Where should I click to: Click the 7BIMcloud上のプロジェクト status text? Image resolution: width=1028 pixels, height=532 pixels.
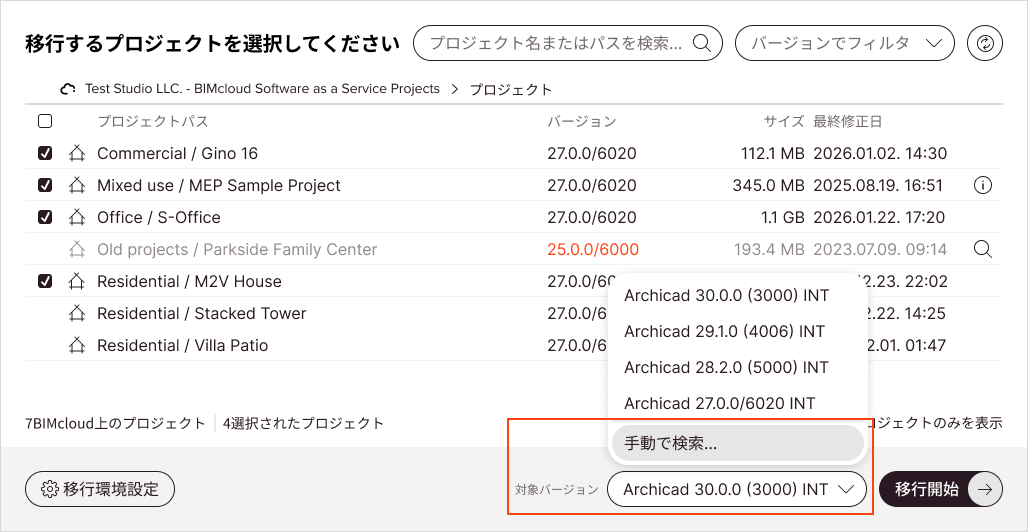115,423
